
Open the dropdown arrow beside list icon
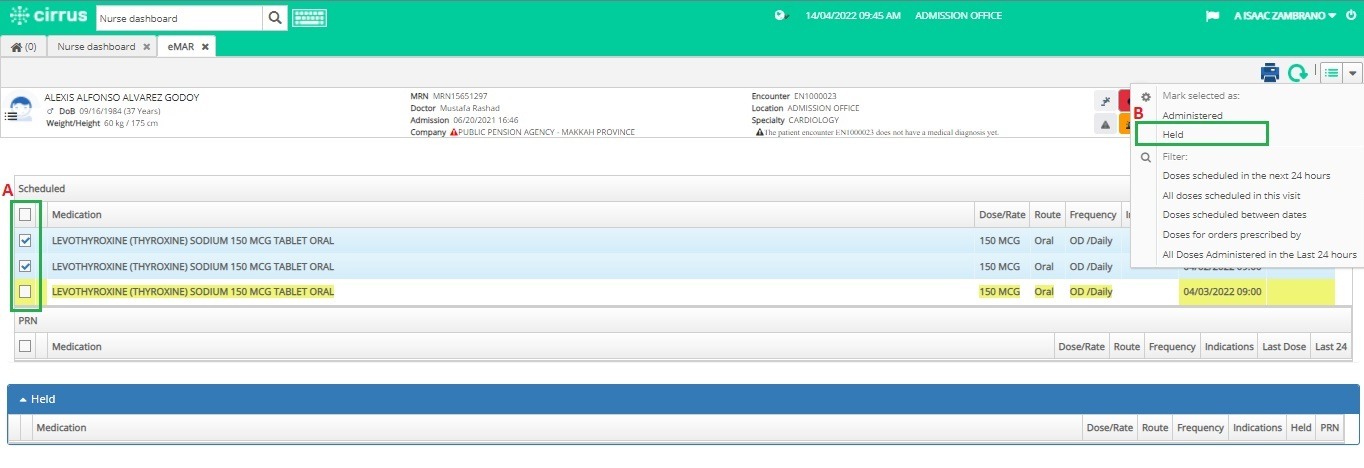click(1353, 72)
